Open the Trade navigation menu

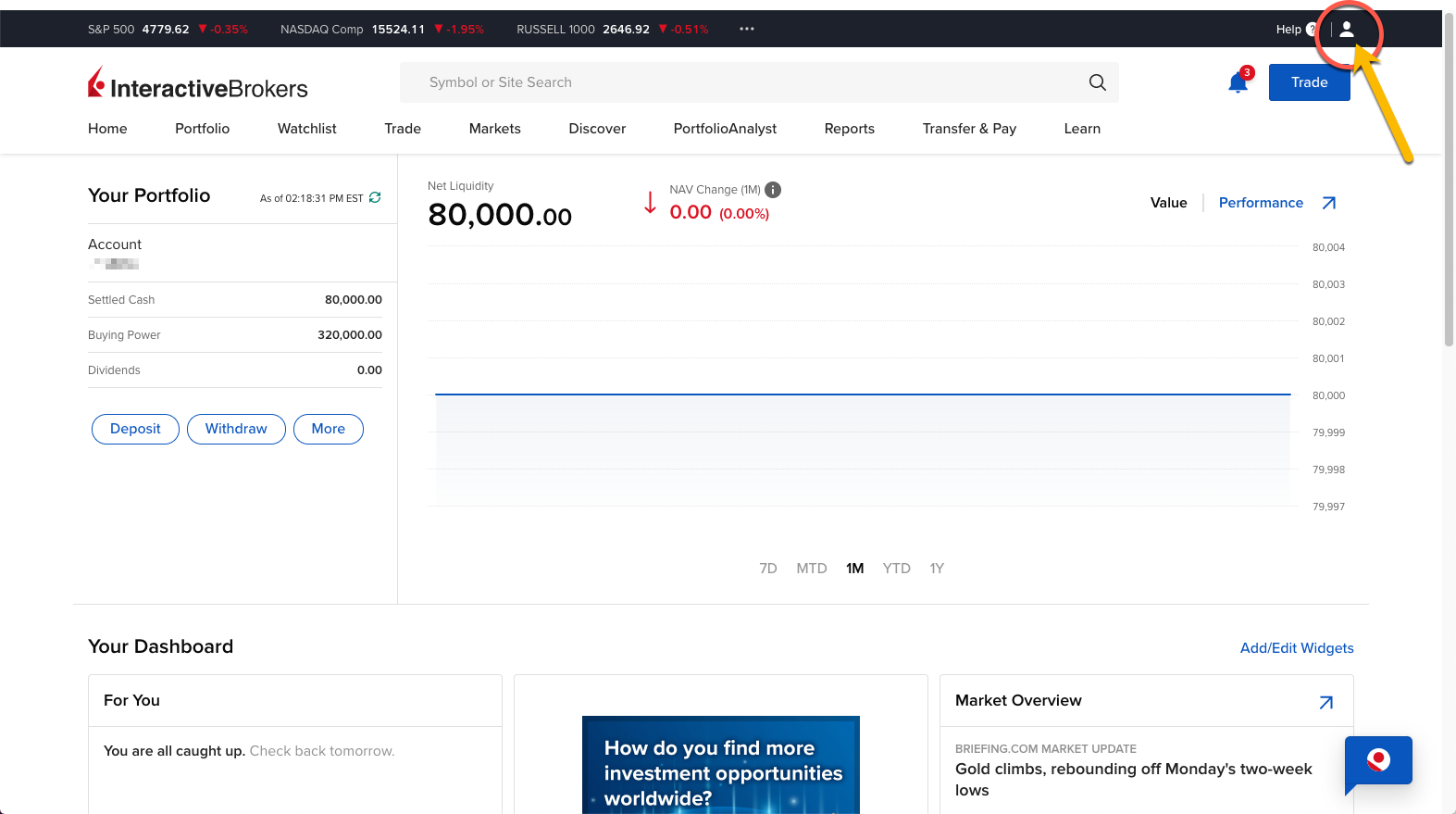(x=403, y=129)
